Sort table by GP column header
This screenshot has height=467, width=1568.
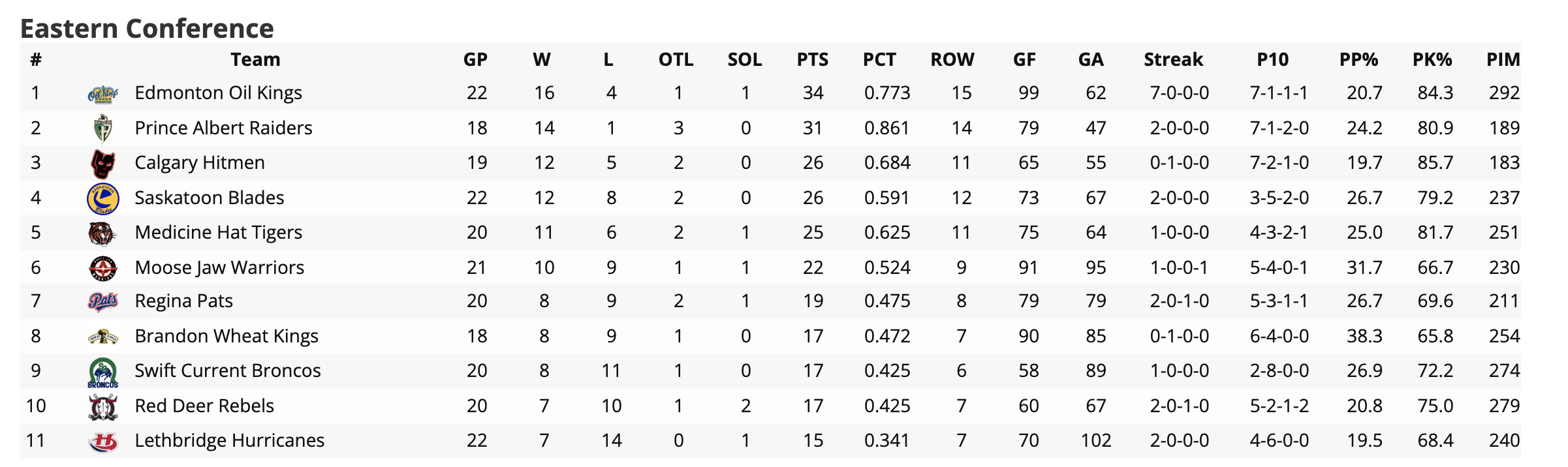tap(475, 60)
